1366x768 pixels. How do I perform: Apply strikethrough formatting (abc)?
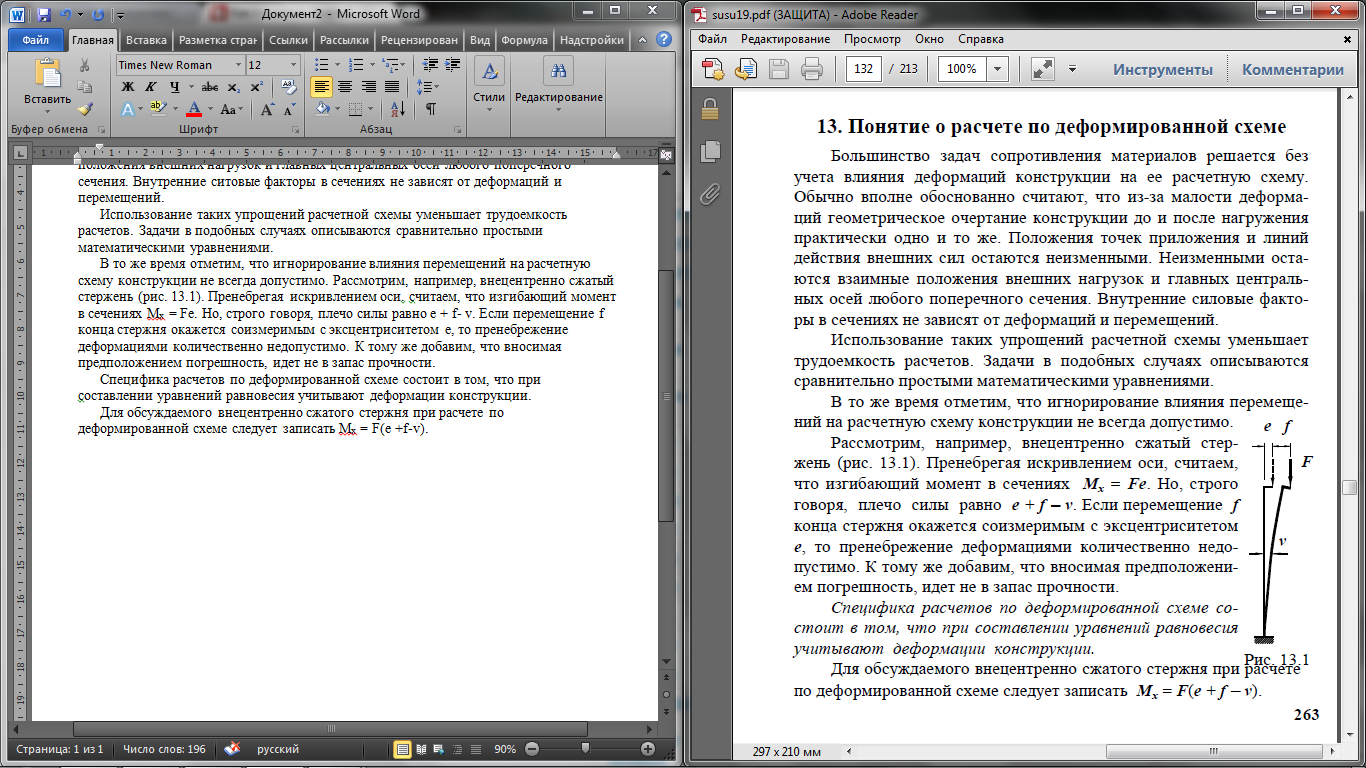tap(210, 87)
